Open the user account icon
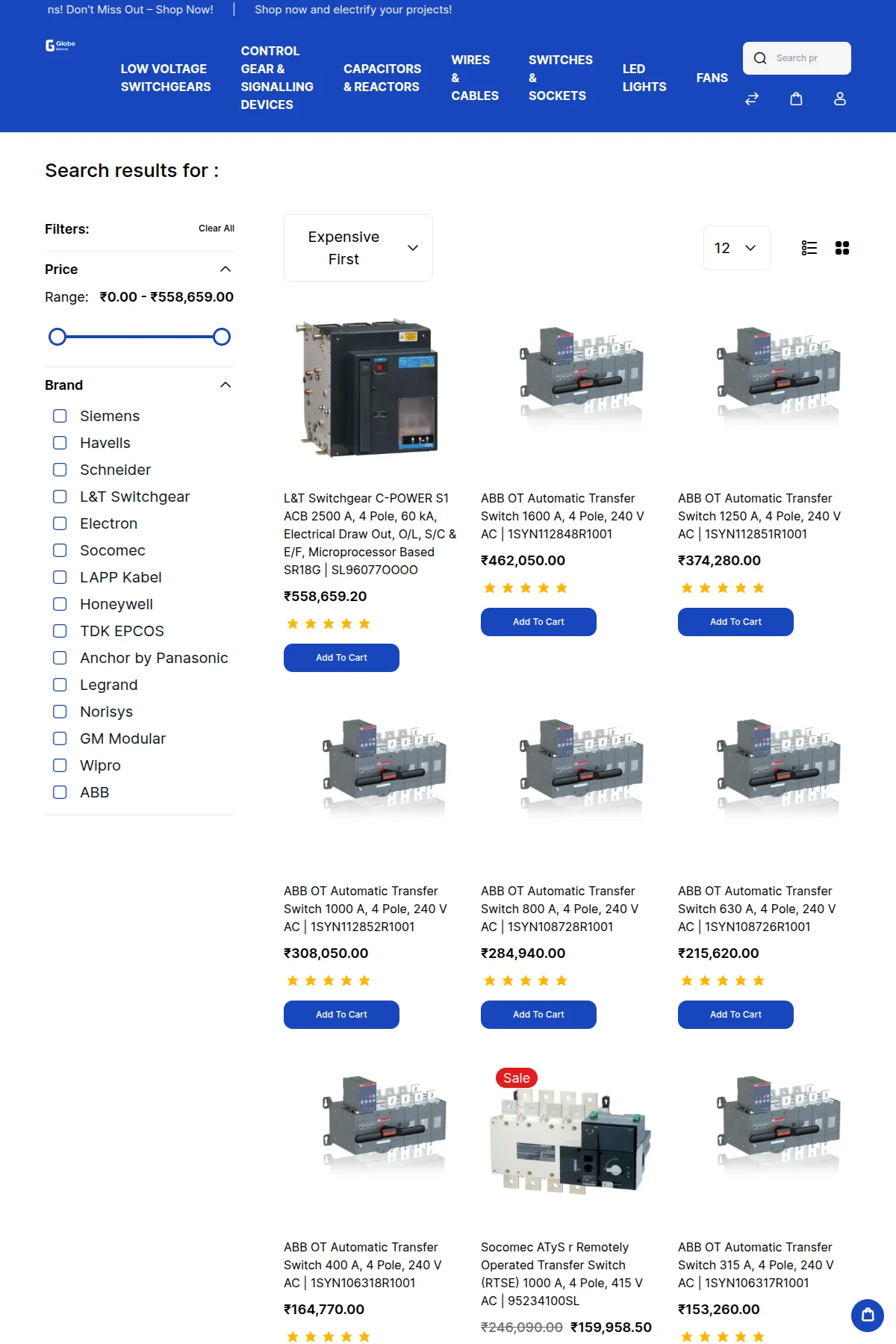896x1344 pixels. 840,99
